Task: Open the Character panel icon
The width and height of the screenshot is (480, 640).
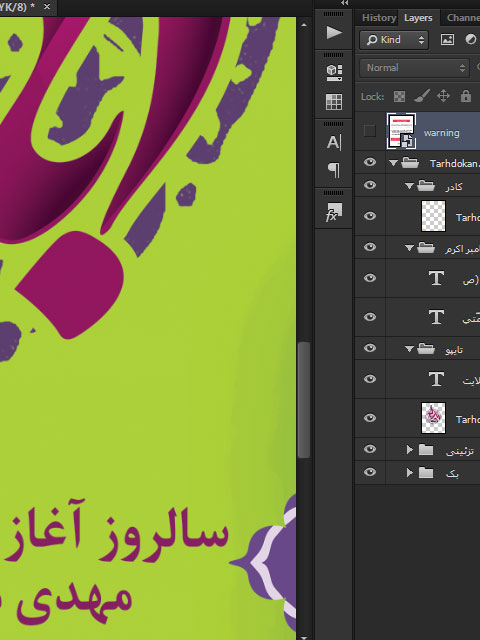Action: (334, 142)
